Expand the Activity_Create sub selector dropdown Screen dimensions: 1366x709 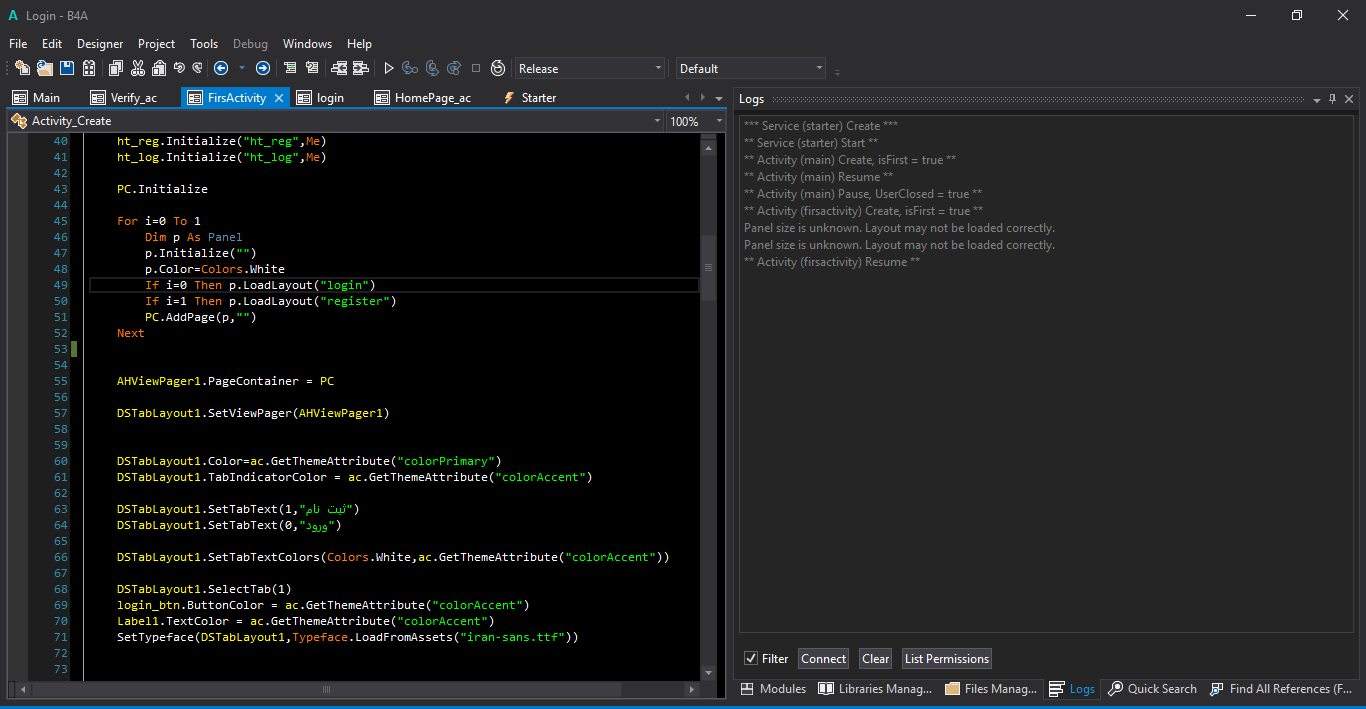click(x=657, y=121)
